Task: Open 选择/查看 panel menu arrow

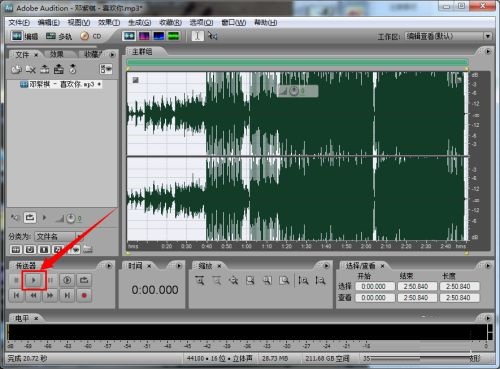Action: click(x=488, y=266)
